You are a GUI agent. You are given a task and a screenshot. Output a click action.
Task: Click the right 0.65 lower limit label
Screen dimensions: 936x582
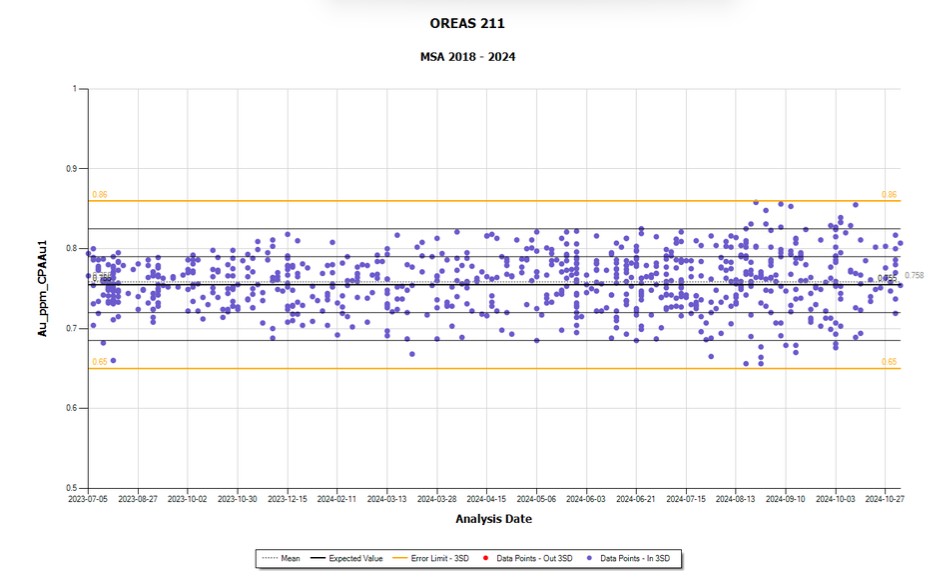click(889, 362)
